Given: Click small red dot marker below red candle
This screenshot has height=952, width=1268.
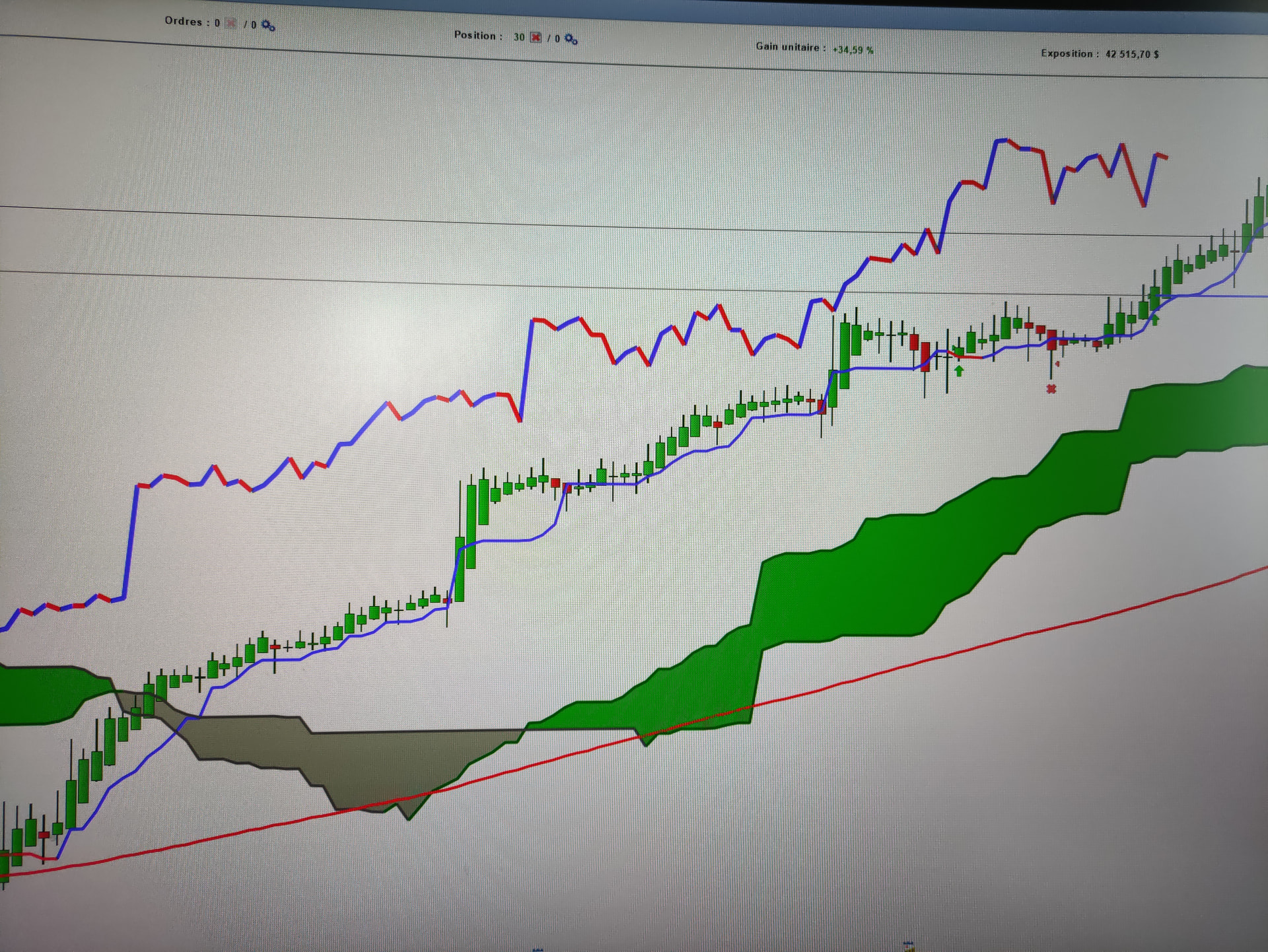Looking at the screenshot, I should 1057,364.
